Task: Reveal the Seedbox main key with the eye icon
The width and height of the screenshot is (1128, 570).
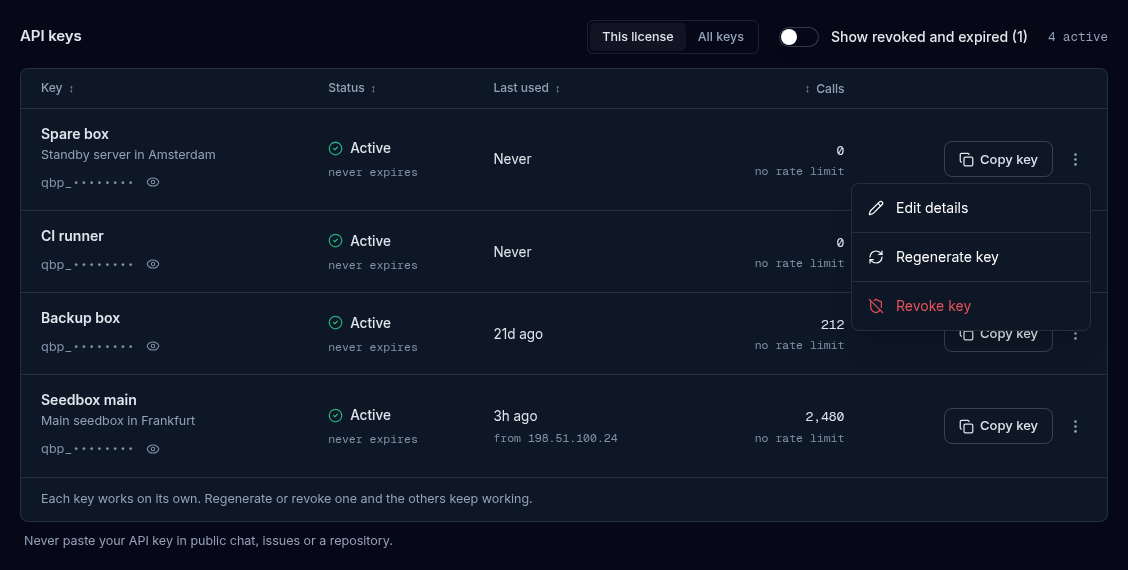Action: 153,449
